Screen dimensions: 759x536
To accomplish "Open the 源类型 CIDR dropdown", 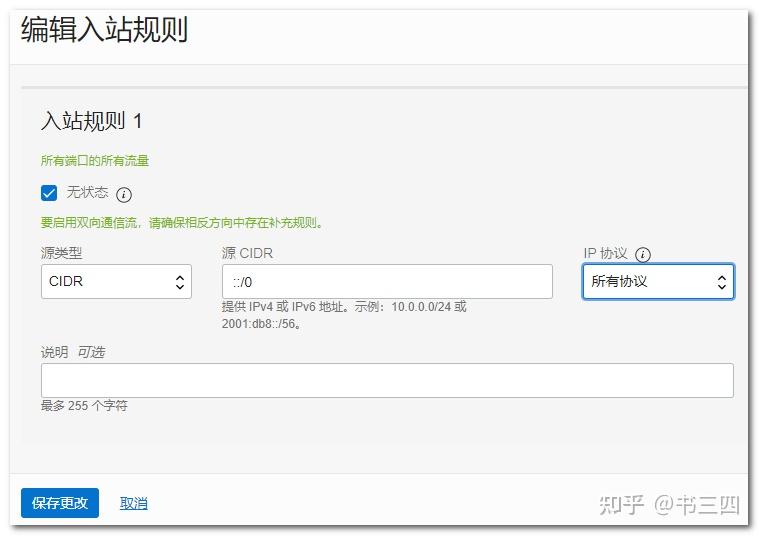I will coord(116,282).
